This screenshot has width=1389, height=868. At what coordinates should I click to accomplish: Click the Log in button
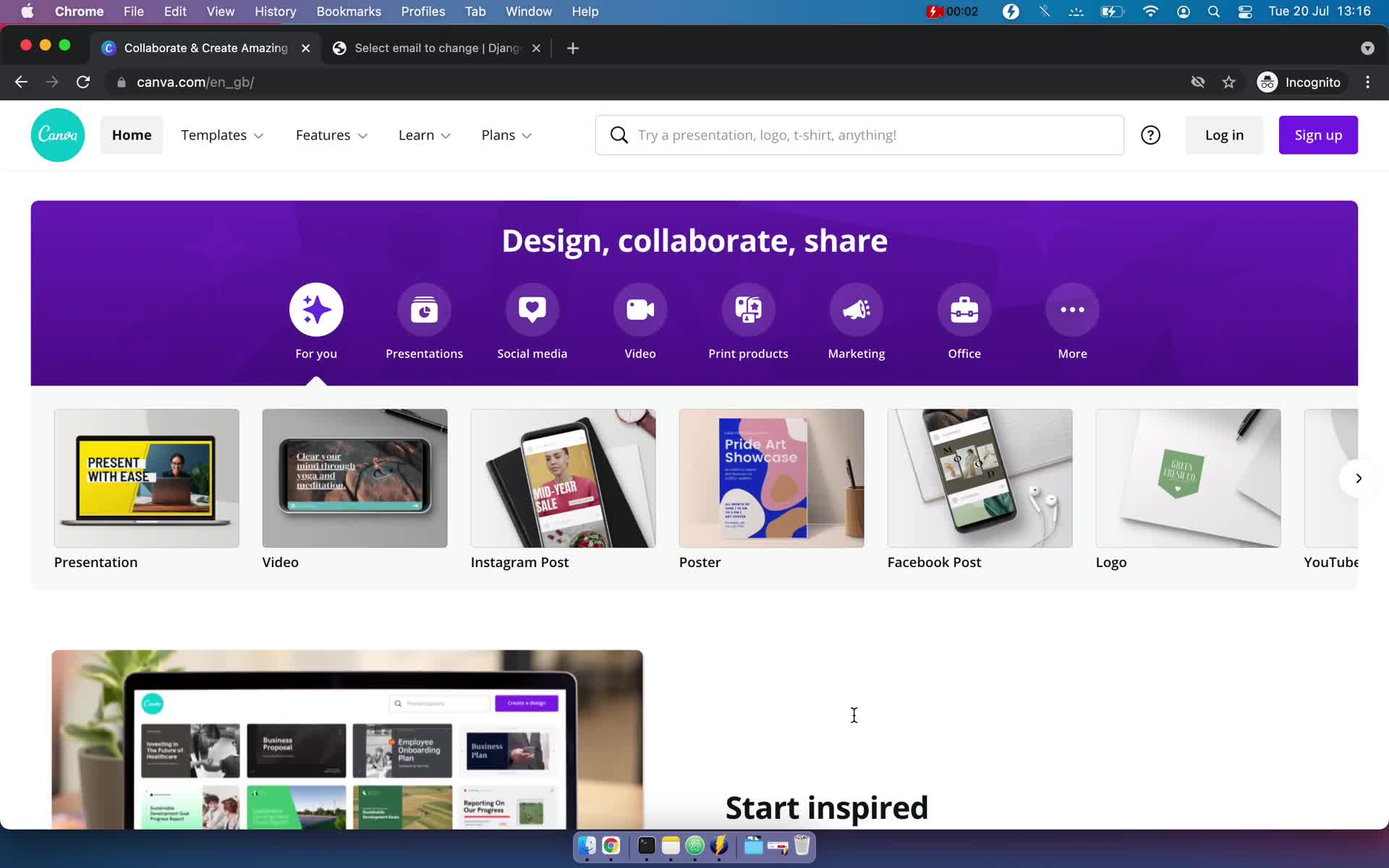click(1224, 135)
